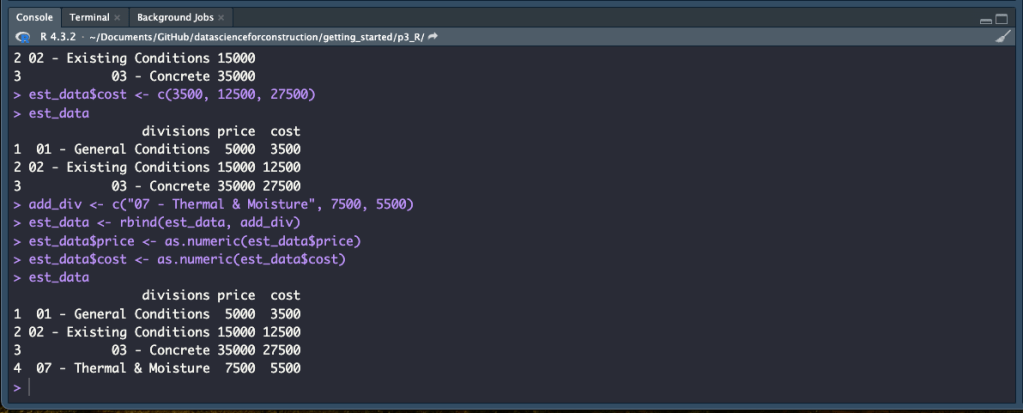This screenshot has height=413, width=1023.
Task: Clear the console with the broom icon
Action: [1004, 37]
